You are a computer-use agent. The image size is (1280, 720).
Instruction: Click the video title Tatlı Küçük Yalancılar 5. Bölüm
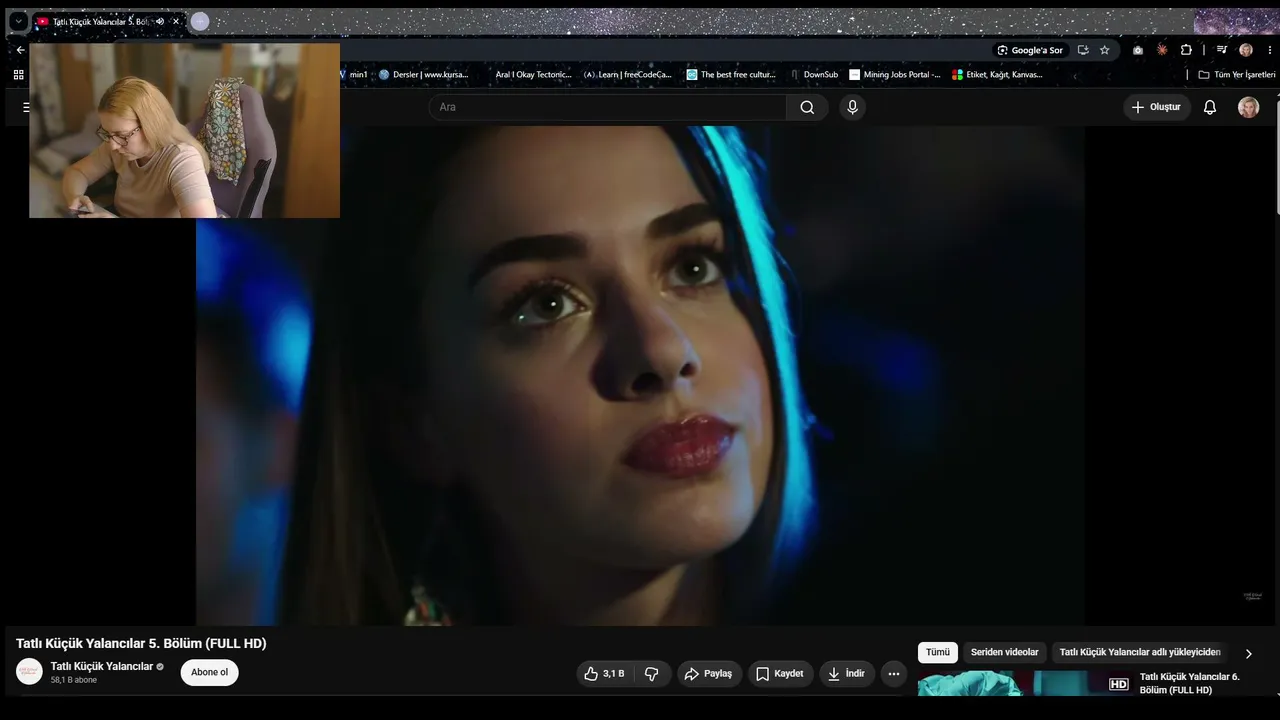pyautogui.click(x=141, y=643)
